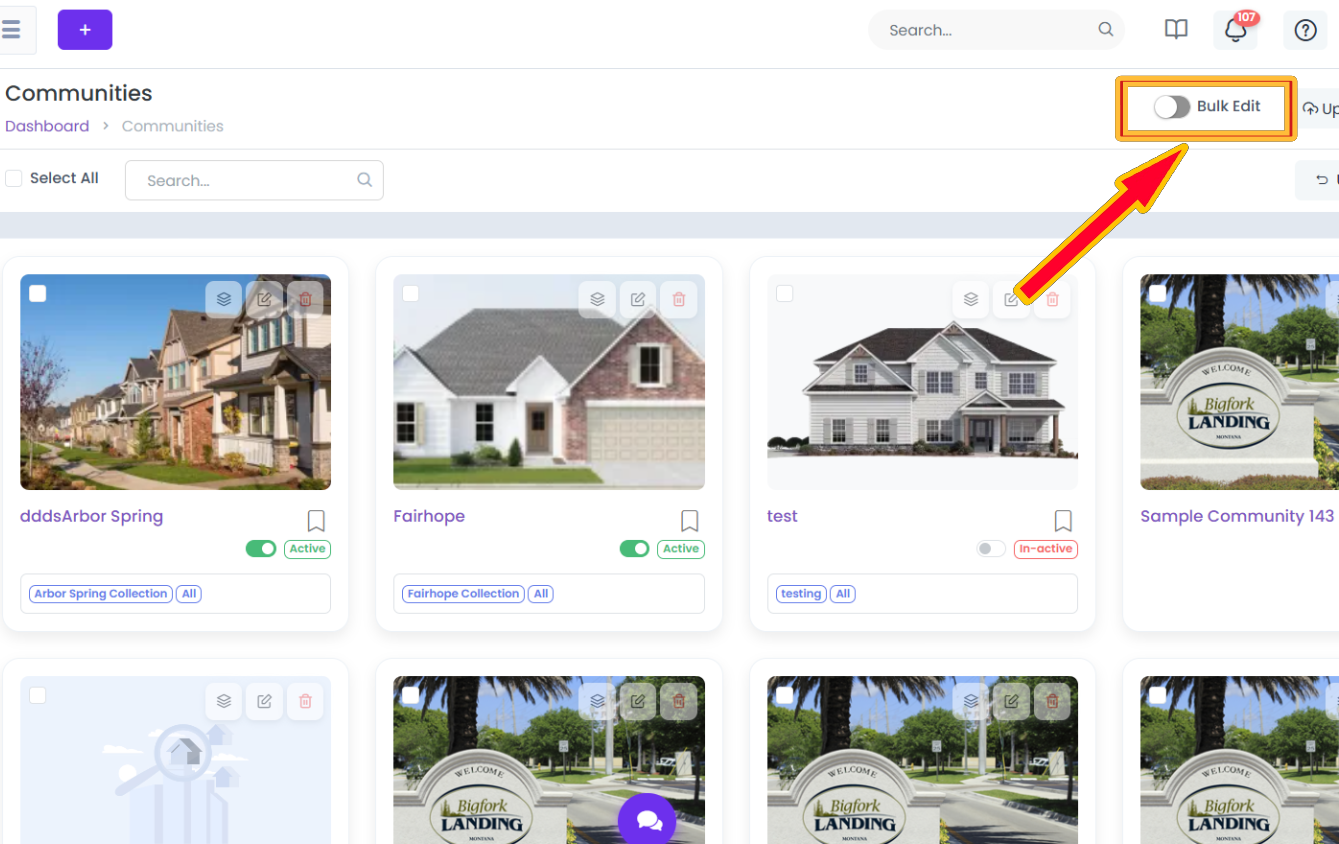The width and height of the screenshot is (1339, 844).
Task: Delete the test community
Action: 1052,299
